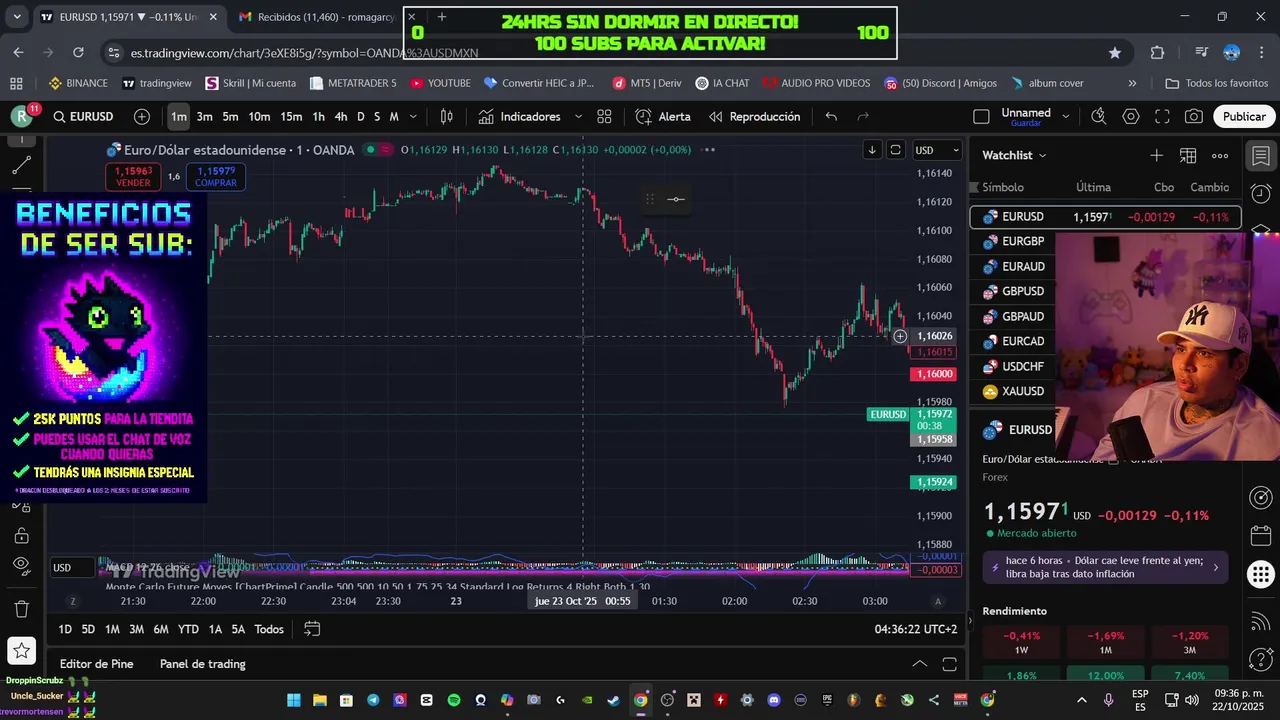Click the VENDER sell price button
The image size is (1280, 720).
pyautogui.click(x=133, y=177)
